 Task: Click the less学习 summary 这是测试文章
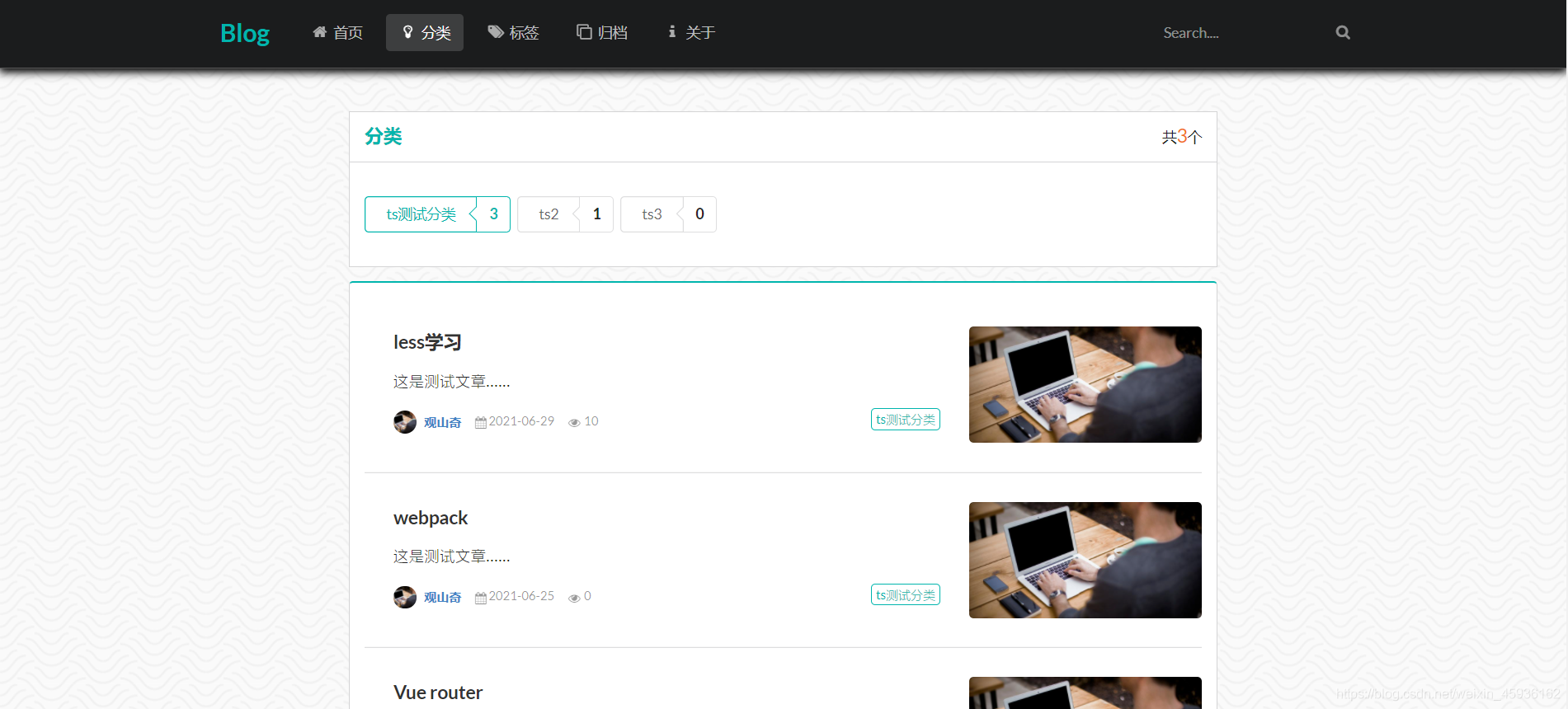click(452, 382)
